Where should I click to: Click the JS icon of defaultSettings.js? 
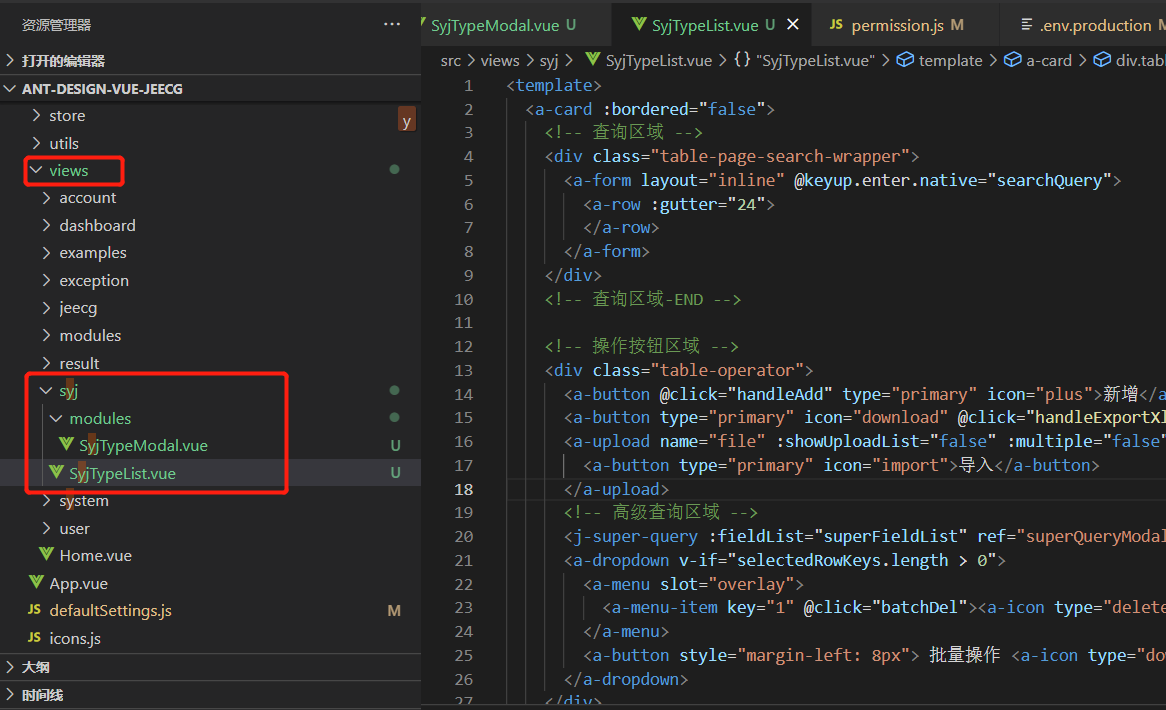click(34, 610)
